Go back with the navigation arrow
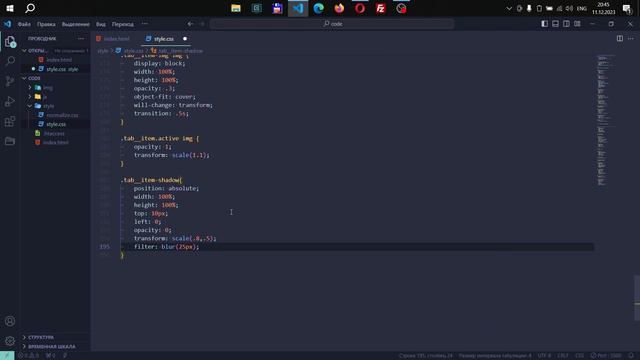 click(190, 24)
